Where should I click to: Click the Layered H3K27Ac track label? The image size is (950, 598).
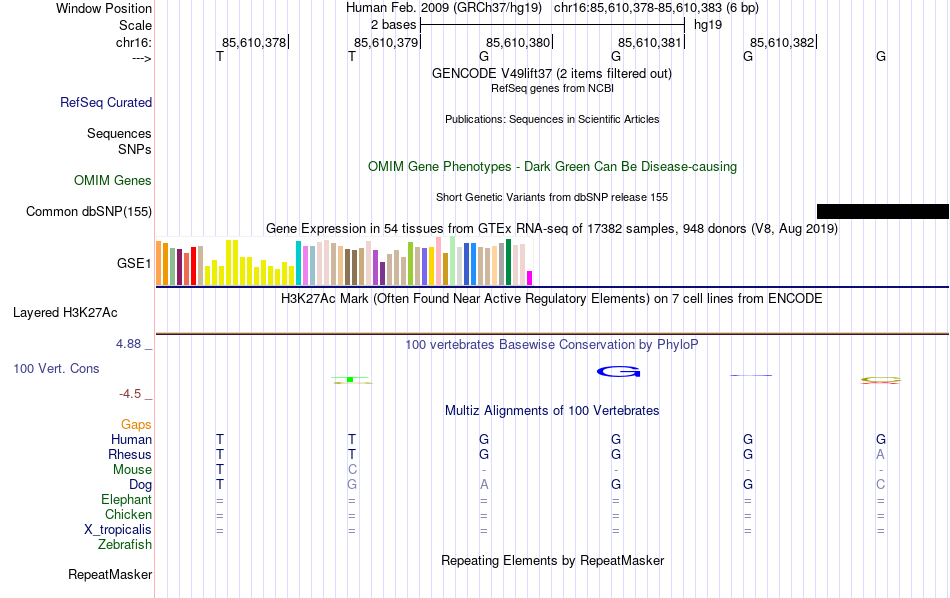coord(65,313)
